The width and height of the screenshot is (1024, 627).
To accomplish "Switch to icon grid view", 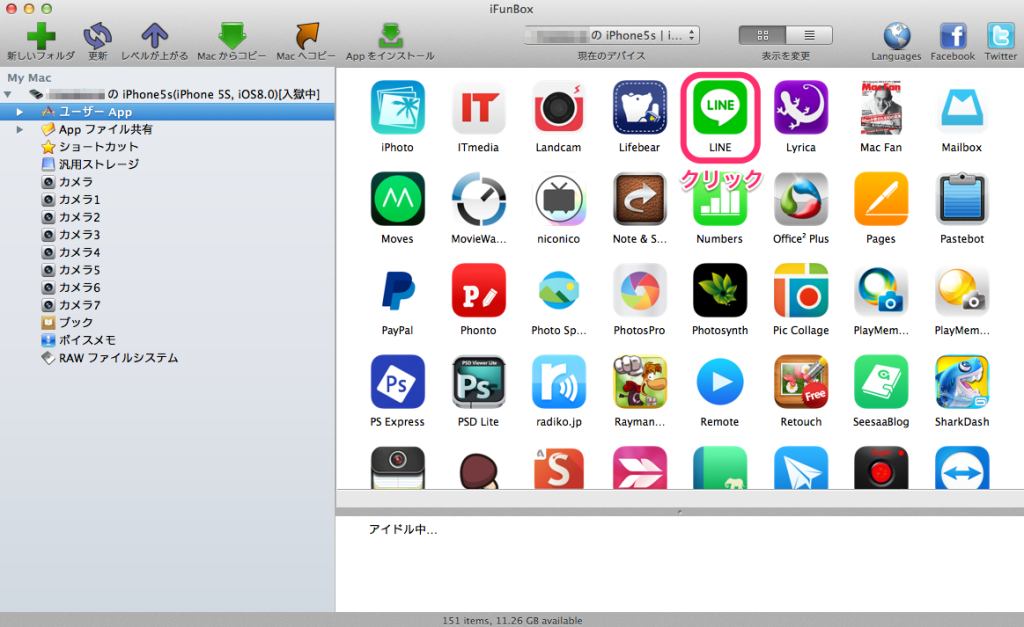I will (x=763, y=35).
